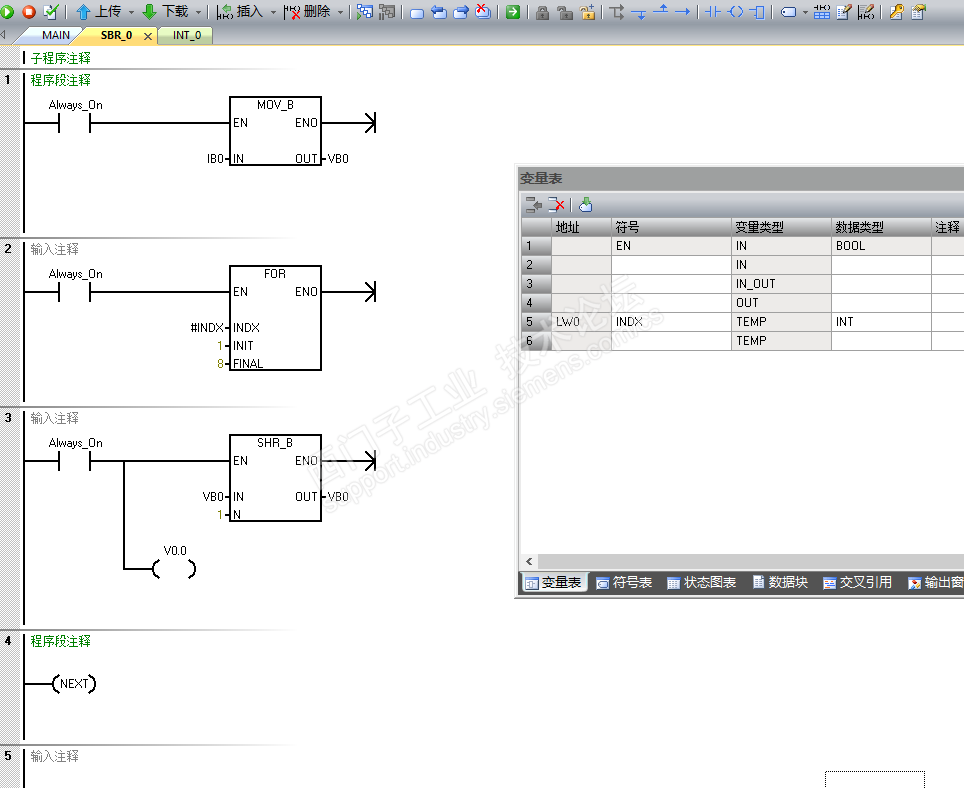The width and height of the screenshot is (964, 788).
Task: Expand the 上传 upload dropdown arrow
Action: (131, 12)
